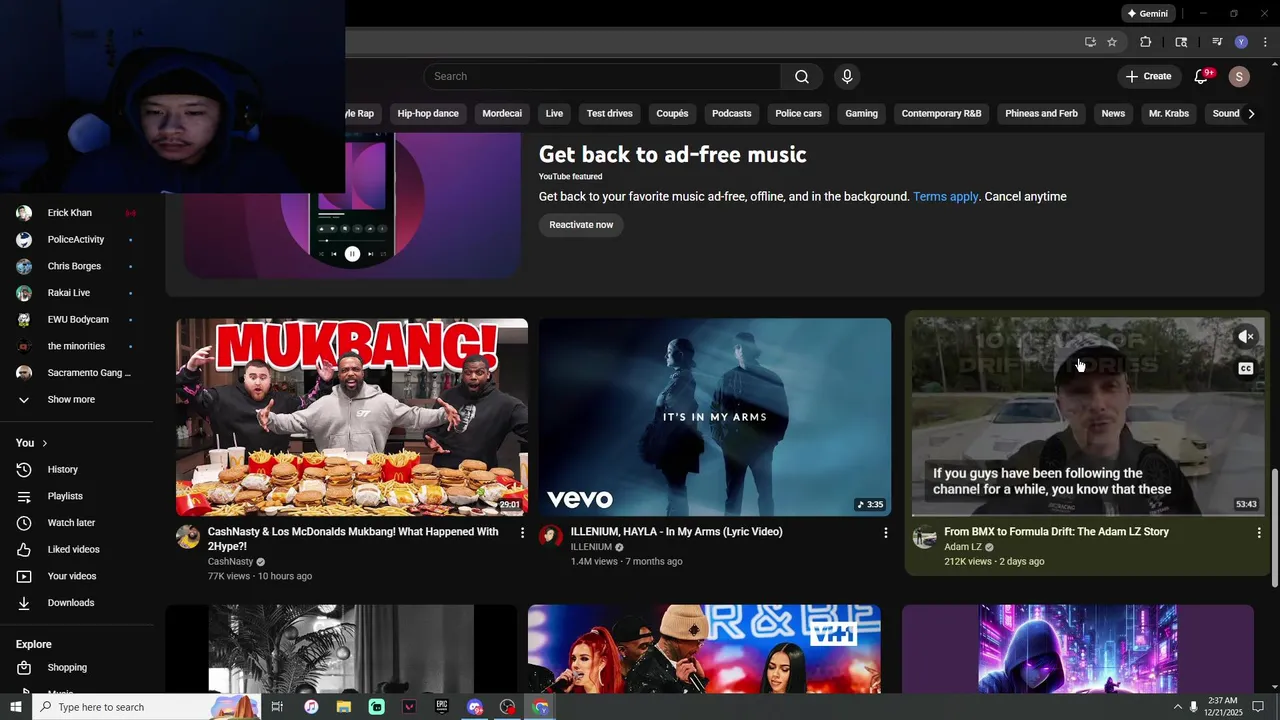Click the install app icon in address bar

tap(1090, 42)
